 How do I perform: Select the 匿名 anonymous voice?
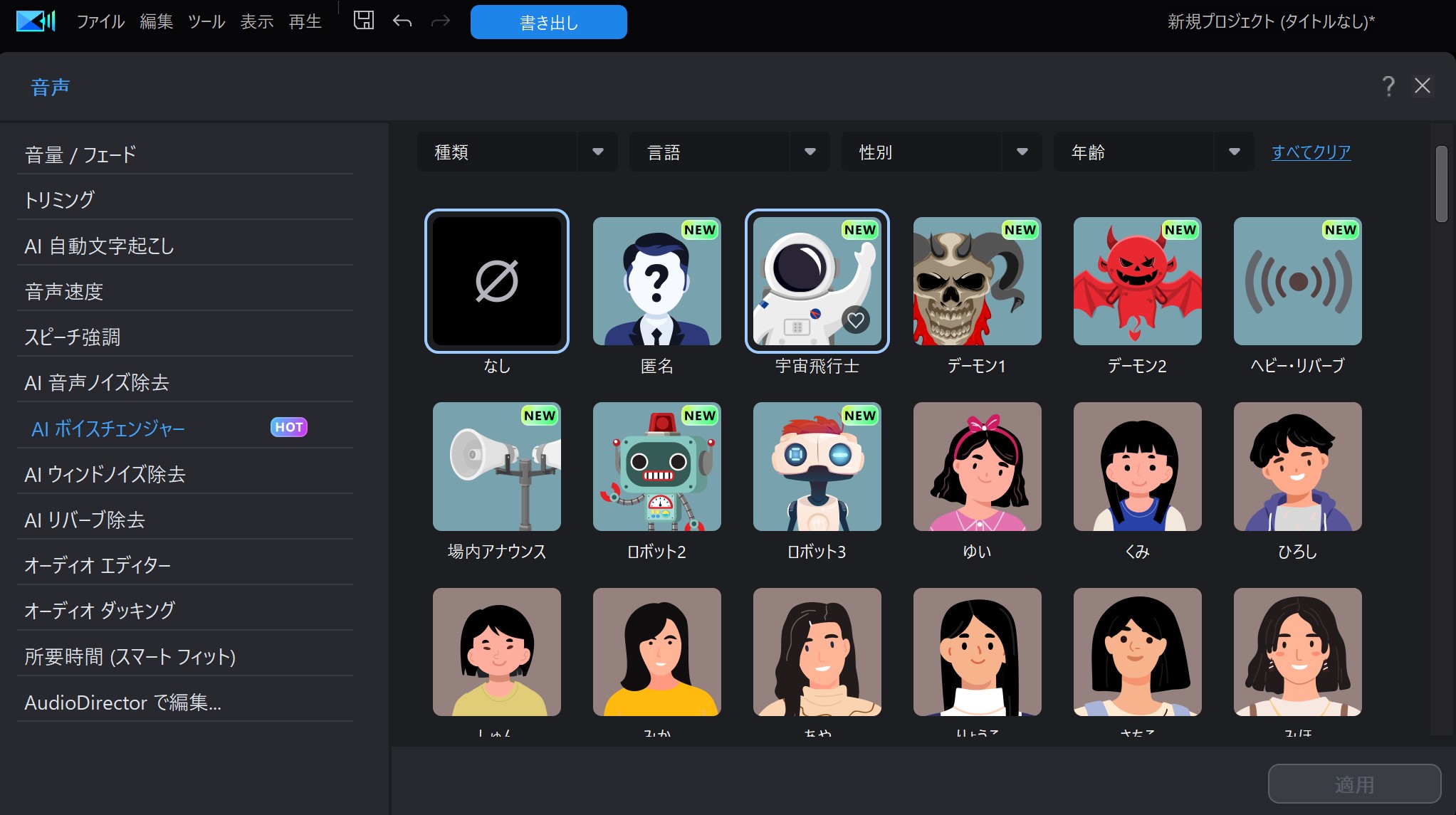coord(656,281)
